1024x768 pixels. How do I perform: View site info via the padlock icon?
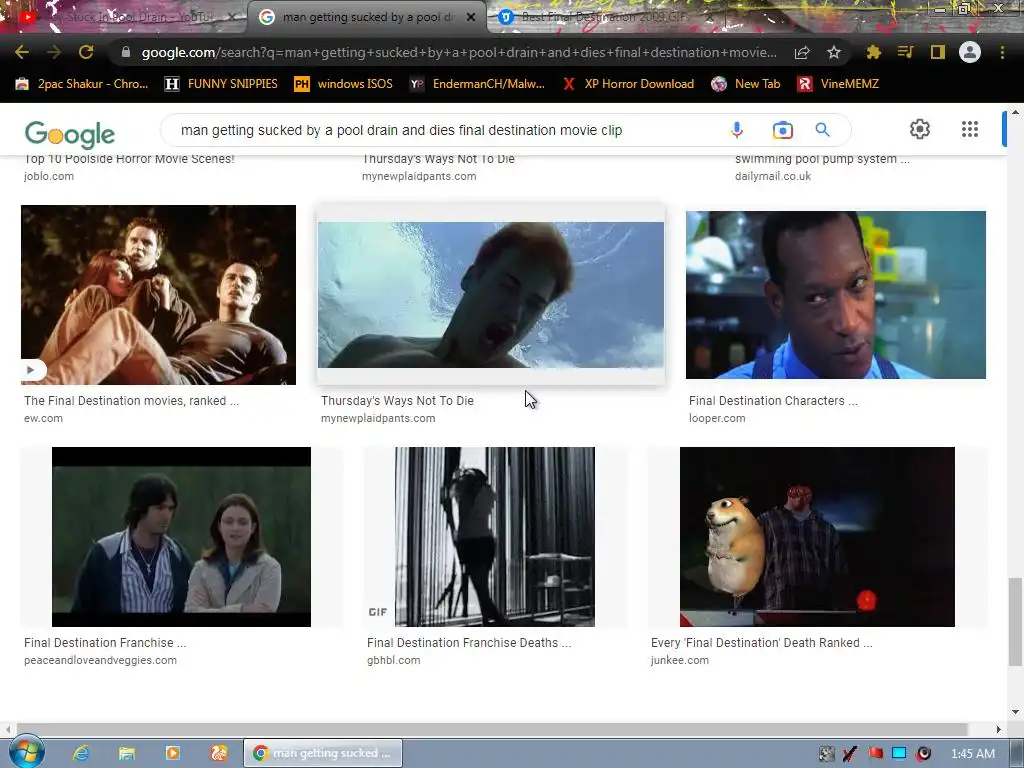pyautogui.click(x=125, y=52)
